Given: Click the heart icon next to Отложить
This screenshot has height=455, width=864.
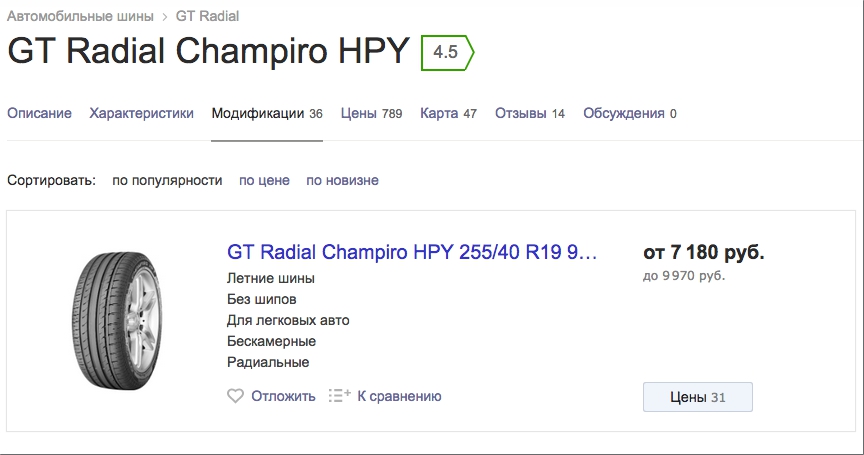Looking at the screenshot, I should point(235,396).
